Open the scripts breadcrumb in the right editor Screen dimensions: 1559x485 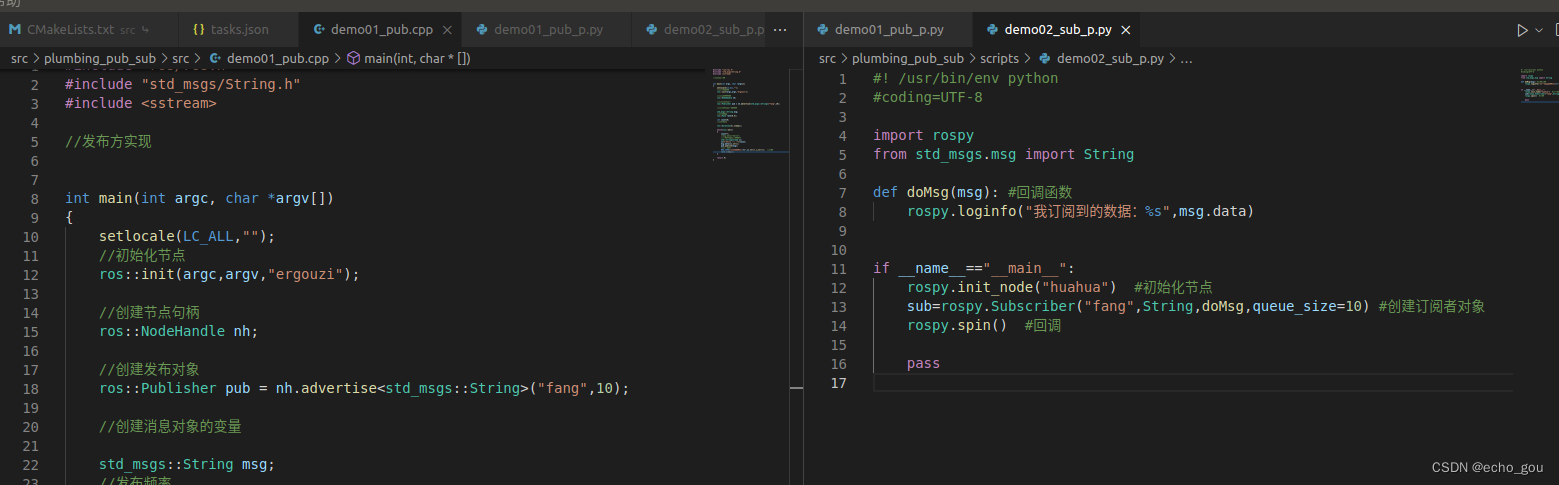(999, 59)
